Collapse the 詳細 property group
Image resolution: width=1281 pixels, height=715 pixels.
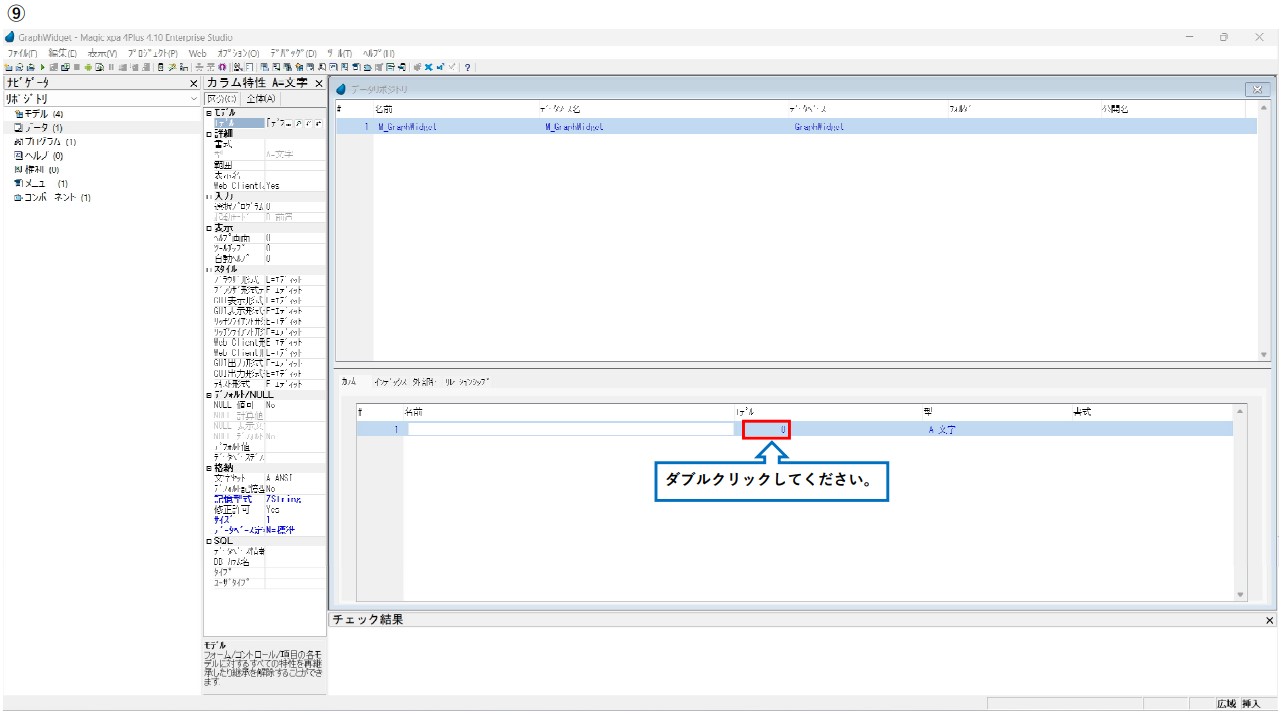coord(208,133)
